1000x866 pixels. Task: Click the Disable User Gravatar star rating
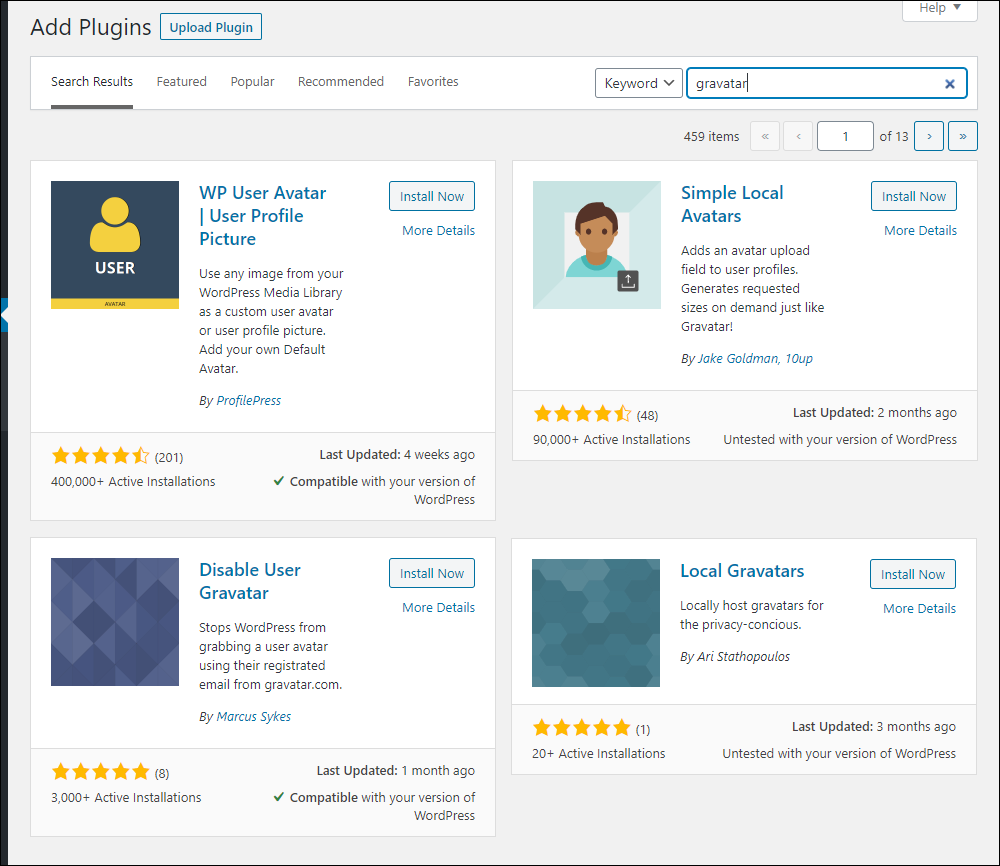(101, 772)
